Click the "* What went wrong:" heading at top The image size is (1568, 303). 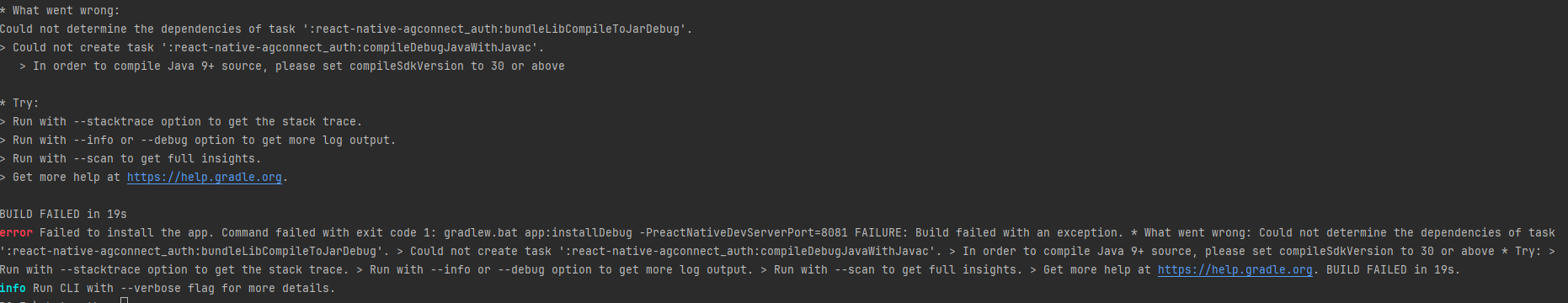[x=60, y=11]
